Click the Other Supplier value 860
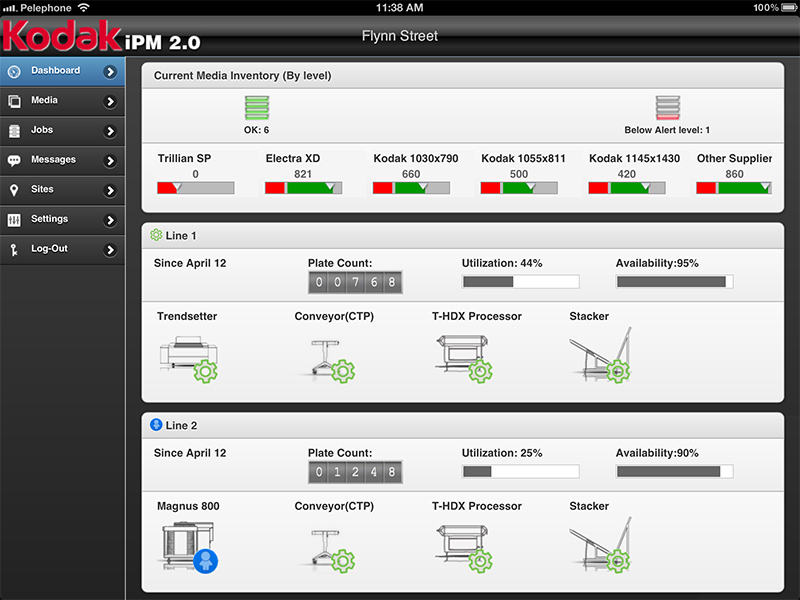 click(734, 174)
